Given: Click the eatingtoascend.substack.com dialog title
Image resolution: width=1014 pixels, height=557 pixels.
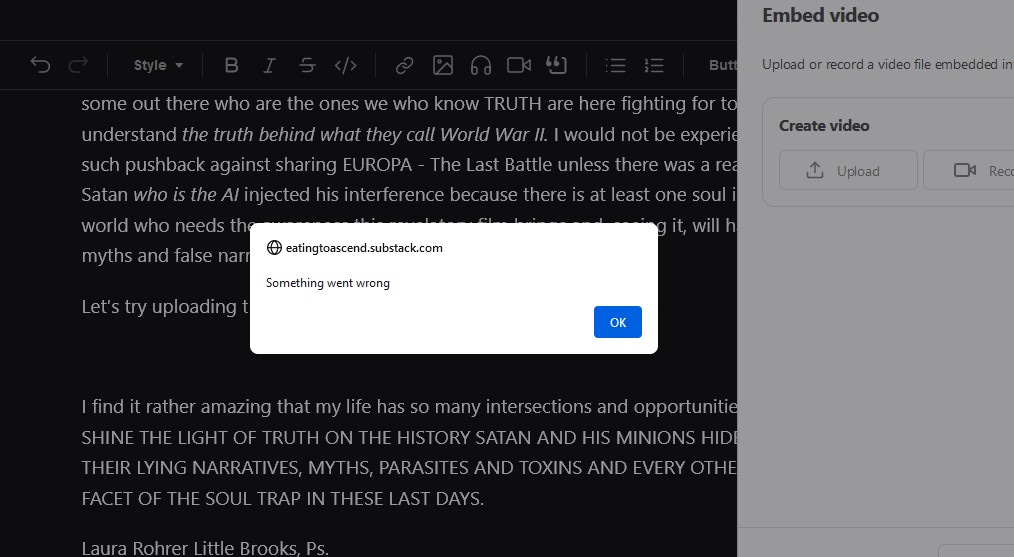Looking at the screenshot, I should tap(364, 248).
